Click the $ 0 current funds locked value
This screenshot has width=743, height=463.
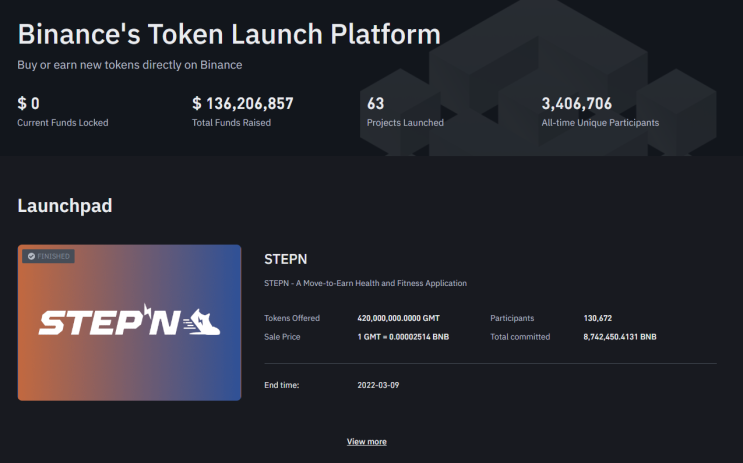click(28, 103)
